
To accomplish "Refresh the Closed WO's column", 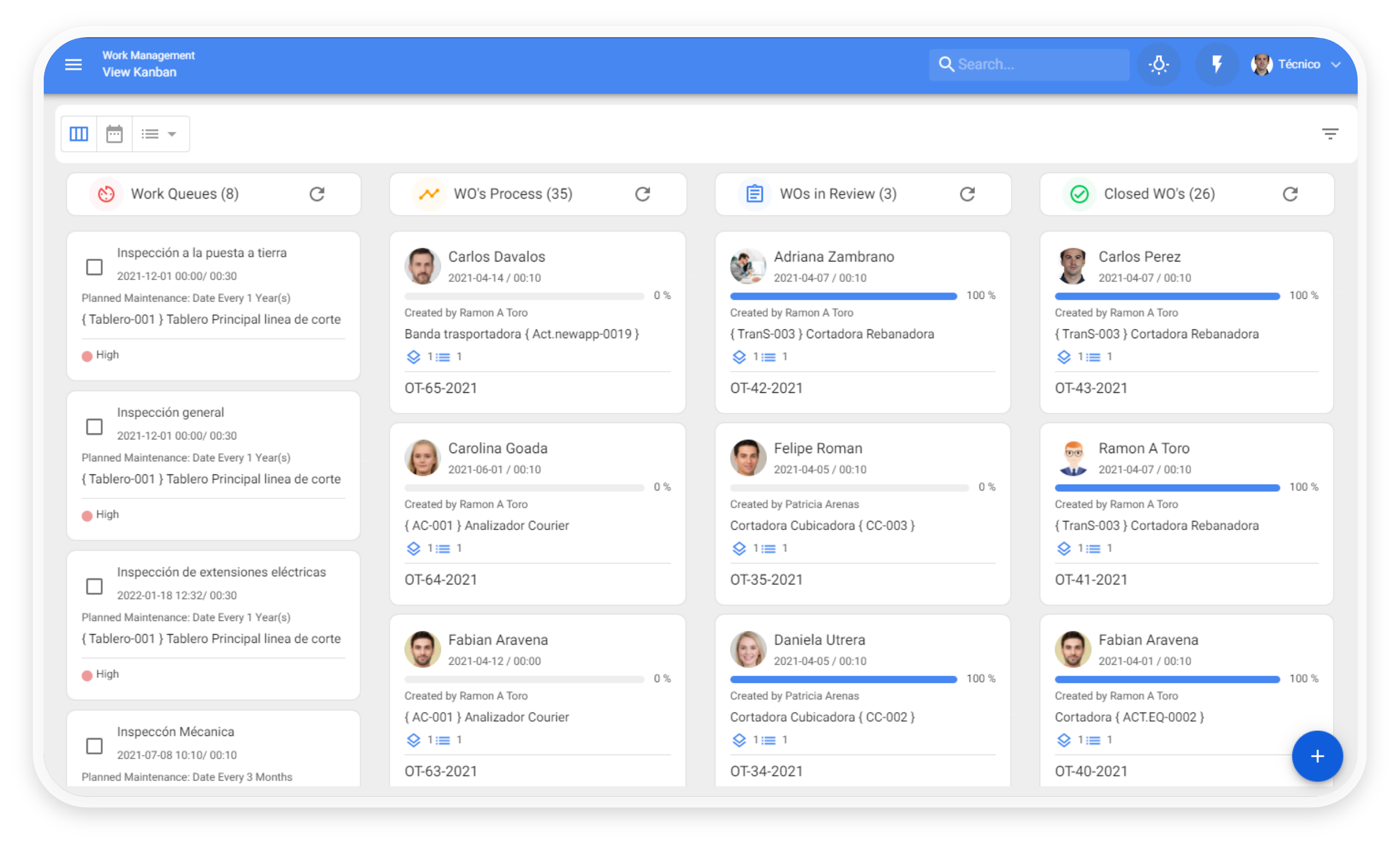I will pos(1290,194).
